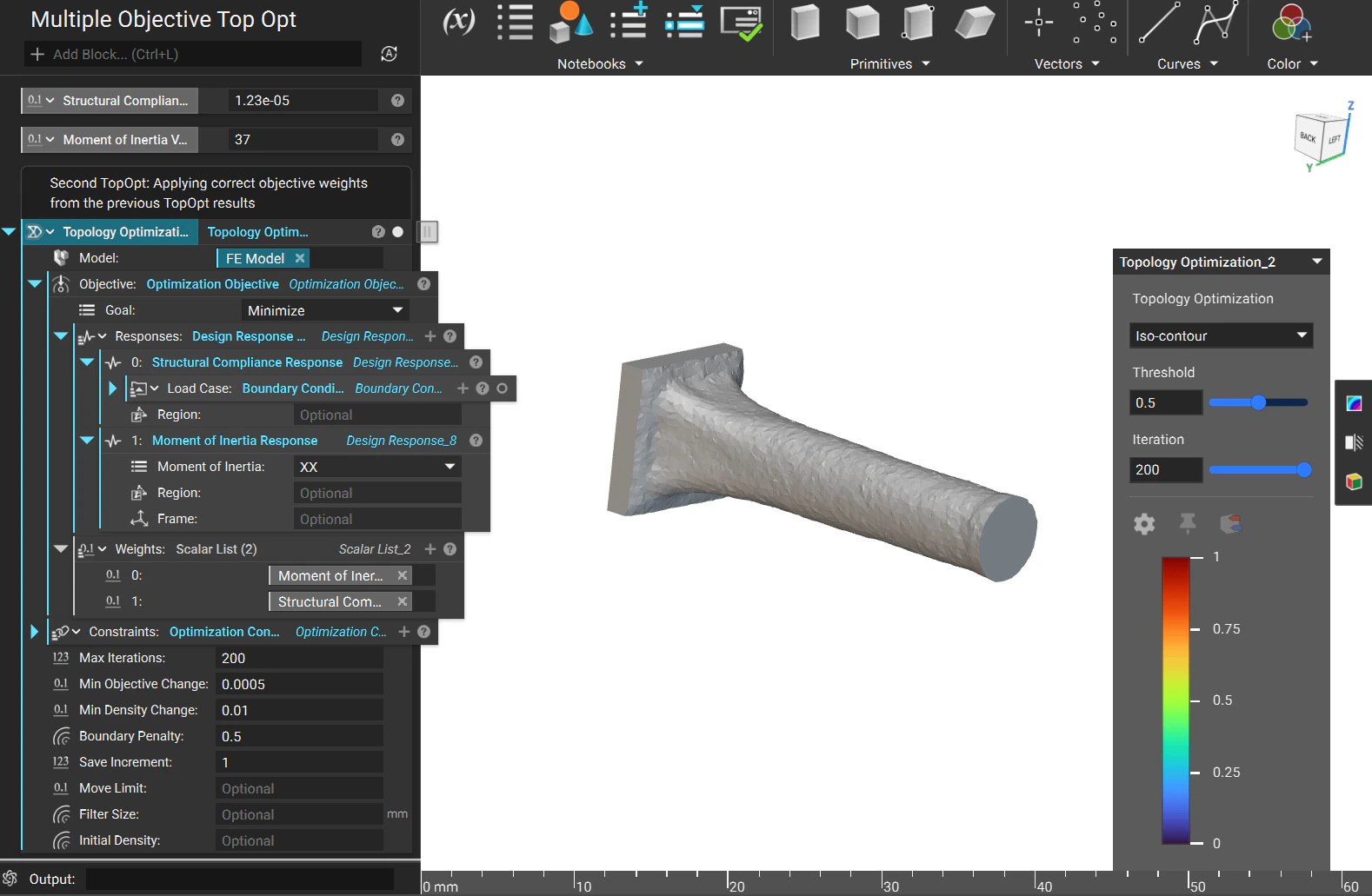Viewport: 1372px width, 896px height.
Task: Collapse the Objective section
Action: pyautogui.click(x=35, y=284)
